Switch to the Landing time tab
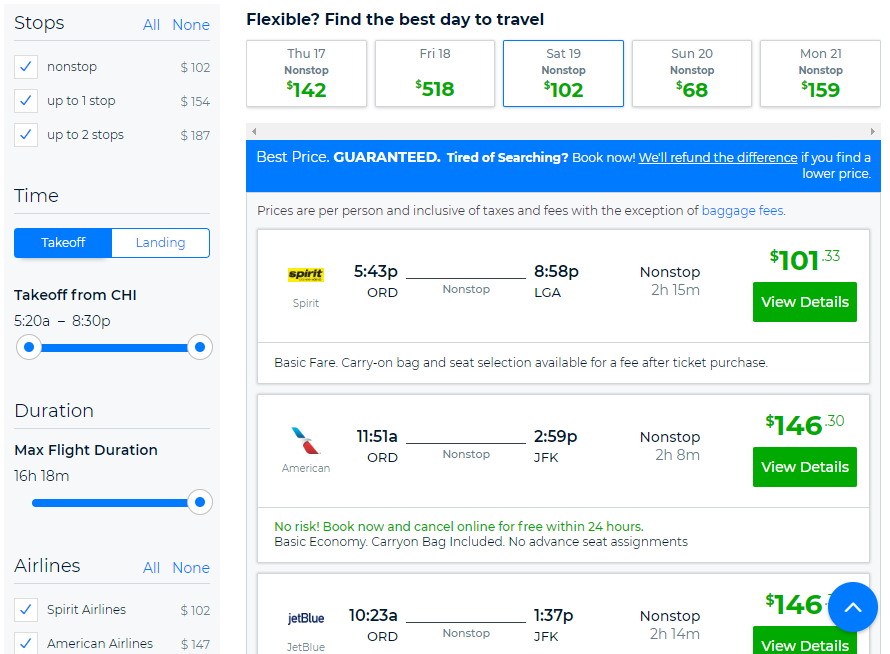Screen dimensions: 890x654 click(161, 243)
